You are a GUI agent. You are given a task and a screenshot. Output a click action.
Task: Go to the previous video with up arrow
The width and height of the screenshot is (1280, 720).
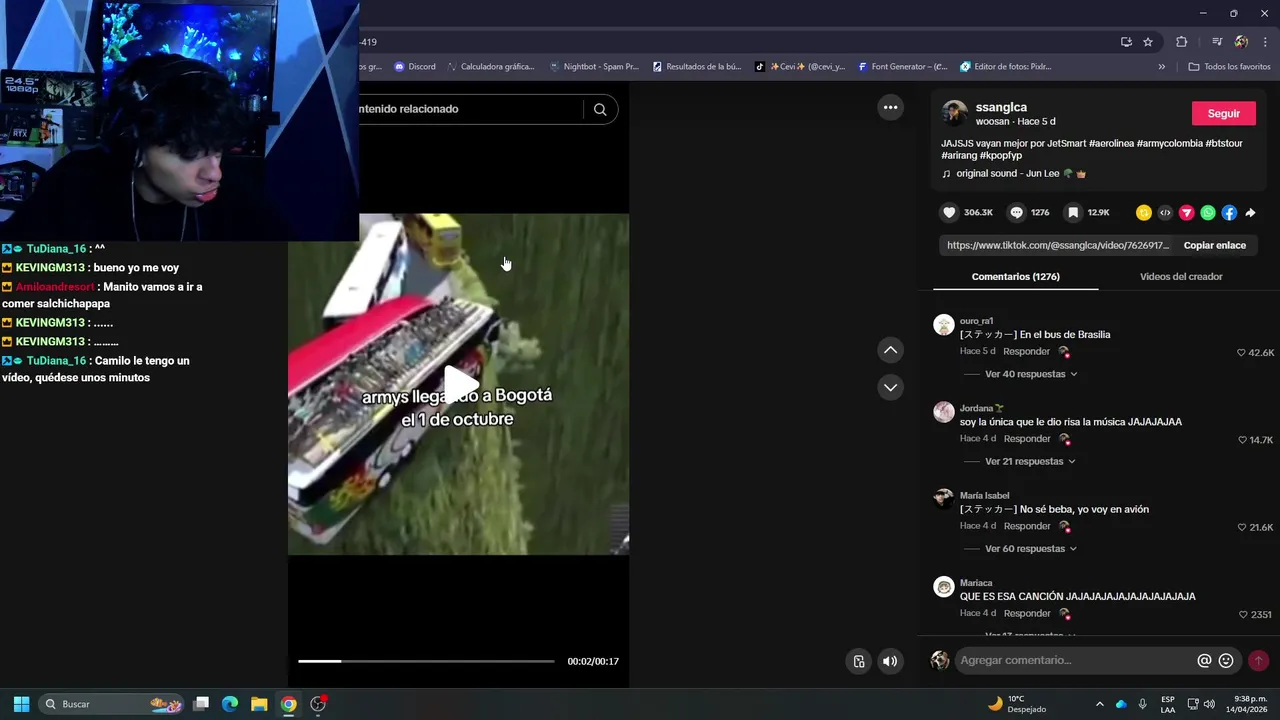pos(890,350)
